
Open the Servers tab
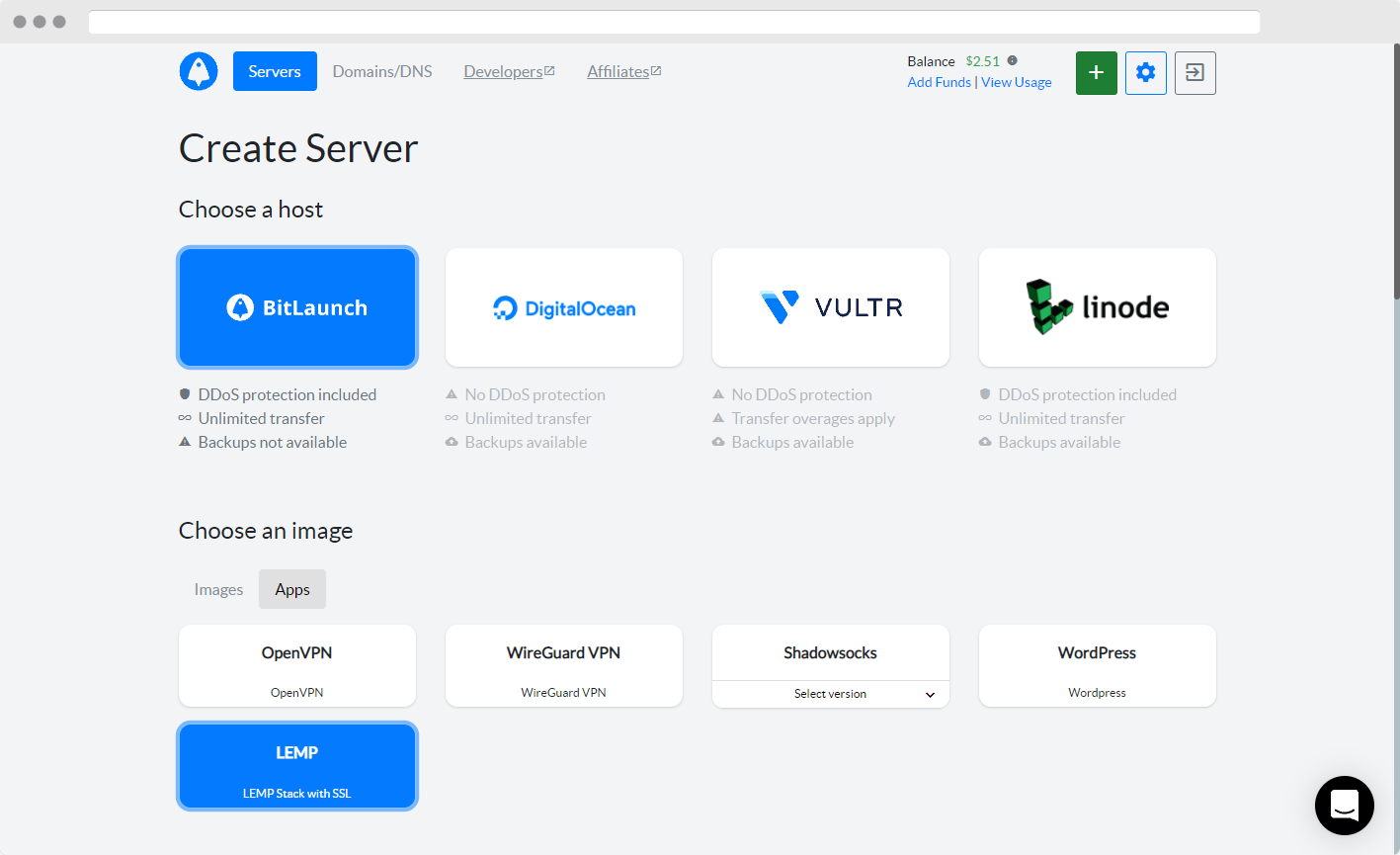coord(275,71)
